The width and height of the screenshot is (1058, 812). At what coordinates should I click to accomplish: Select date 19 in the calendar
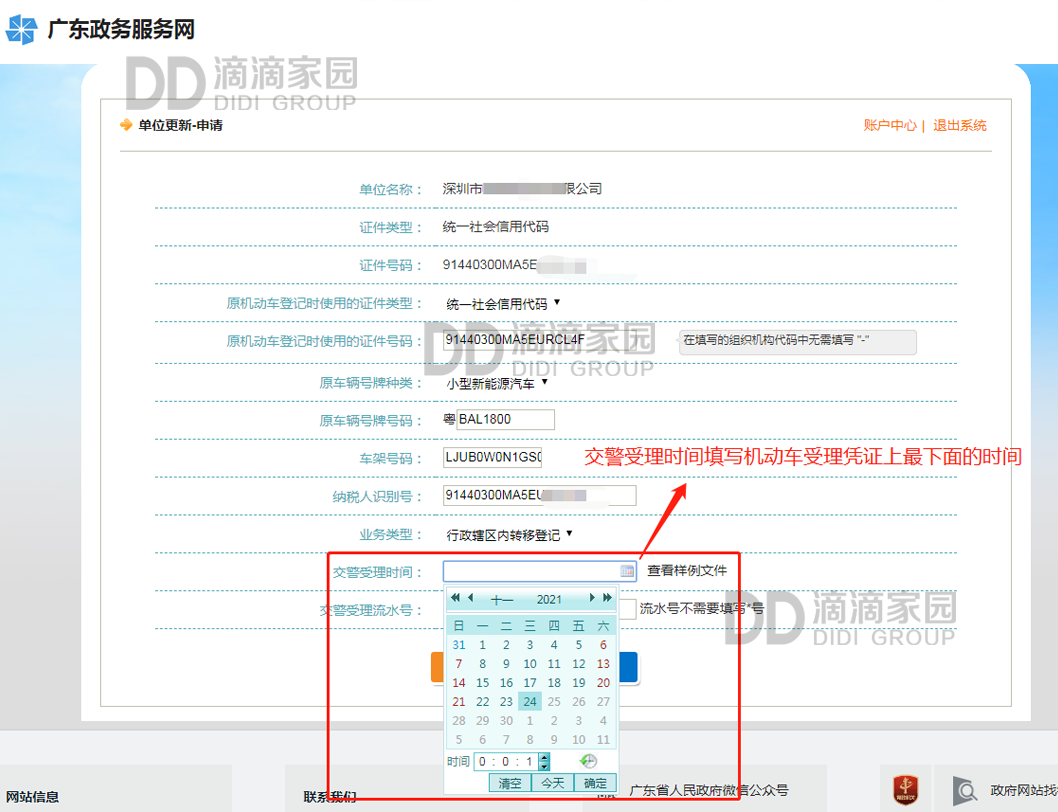(578, 682)
